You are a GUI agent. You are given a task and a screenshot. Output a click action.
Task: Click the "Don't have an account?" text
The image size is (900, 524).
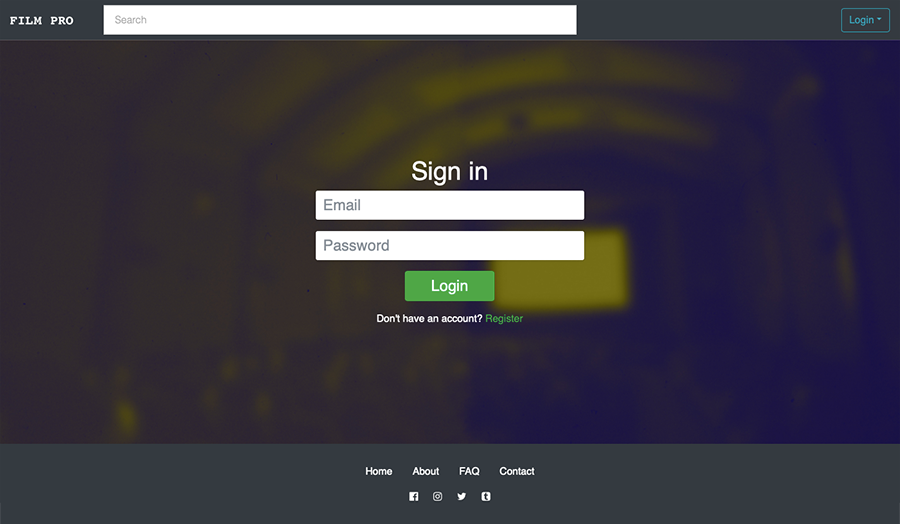click(x=429, y=319)
